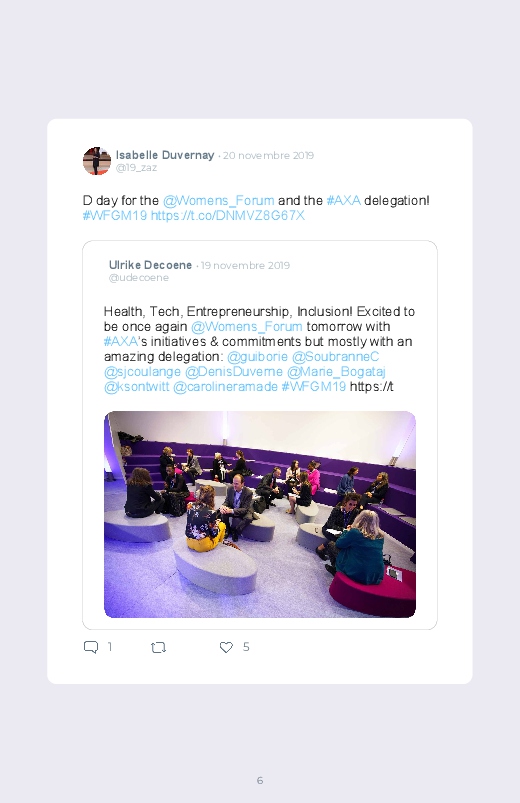
Task: Open the @SoubranneC mention
Action: coord(336,356)
